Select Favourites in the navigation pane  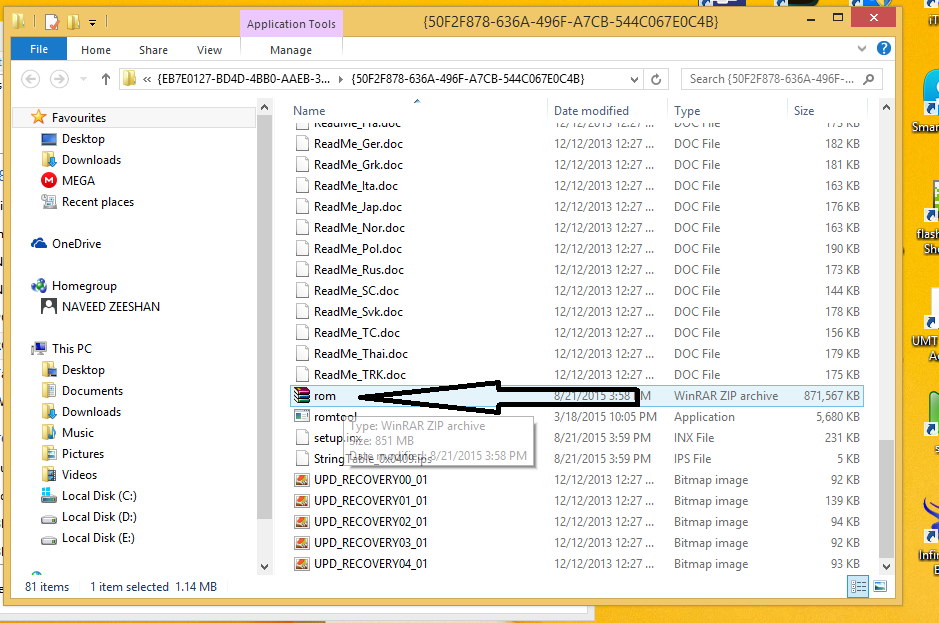pos(78,117)
